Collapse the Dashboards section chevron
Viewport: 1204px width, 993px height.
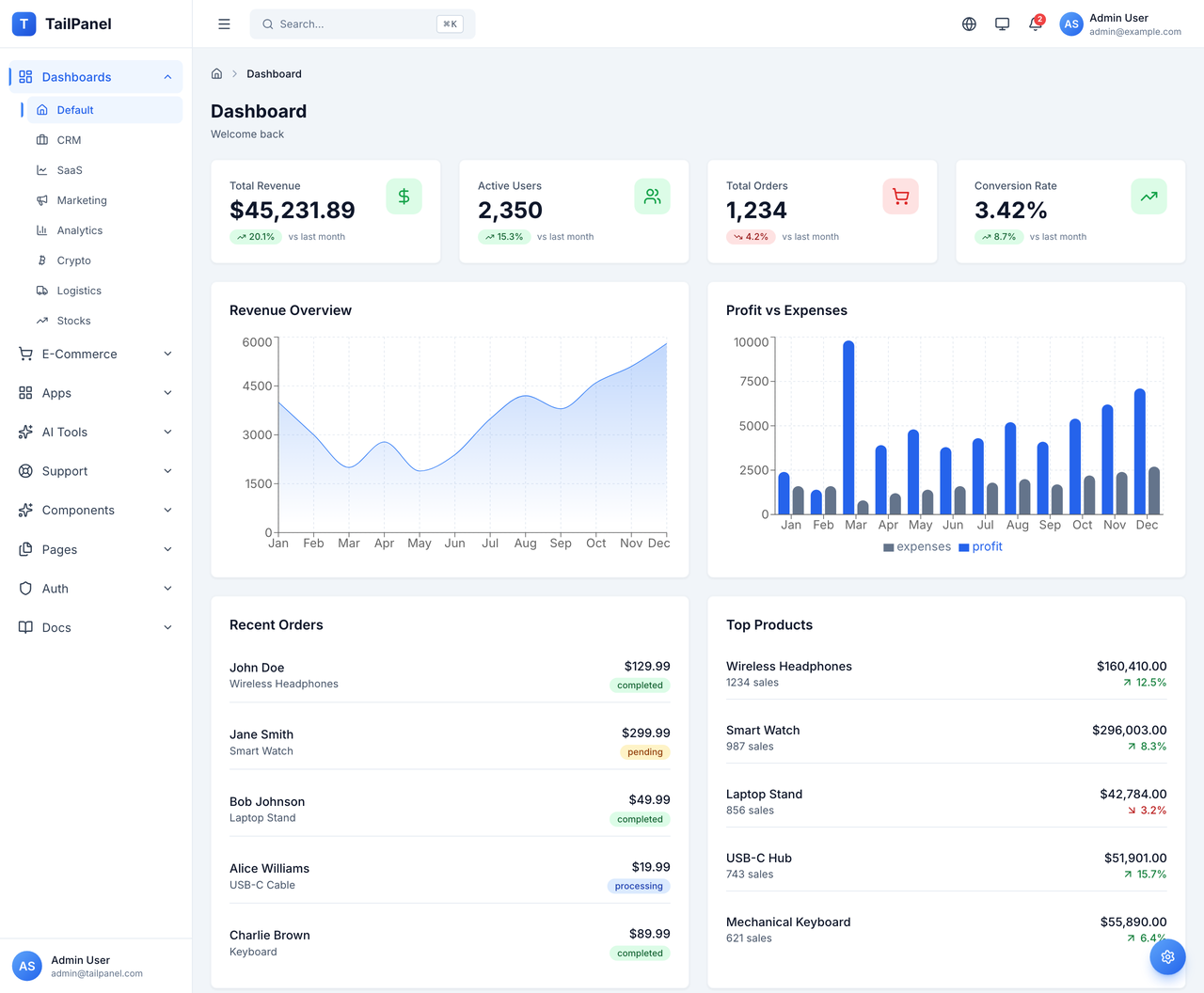[x=167, y=77]
